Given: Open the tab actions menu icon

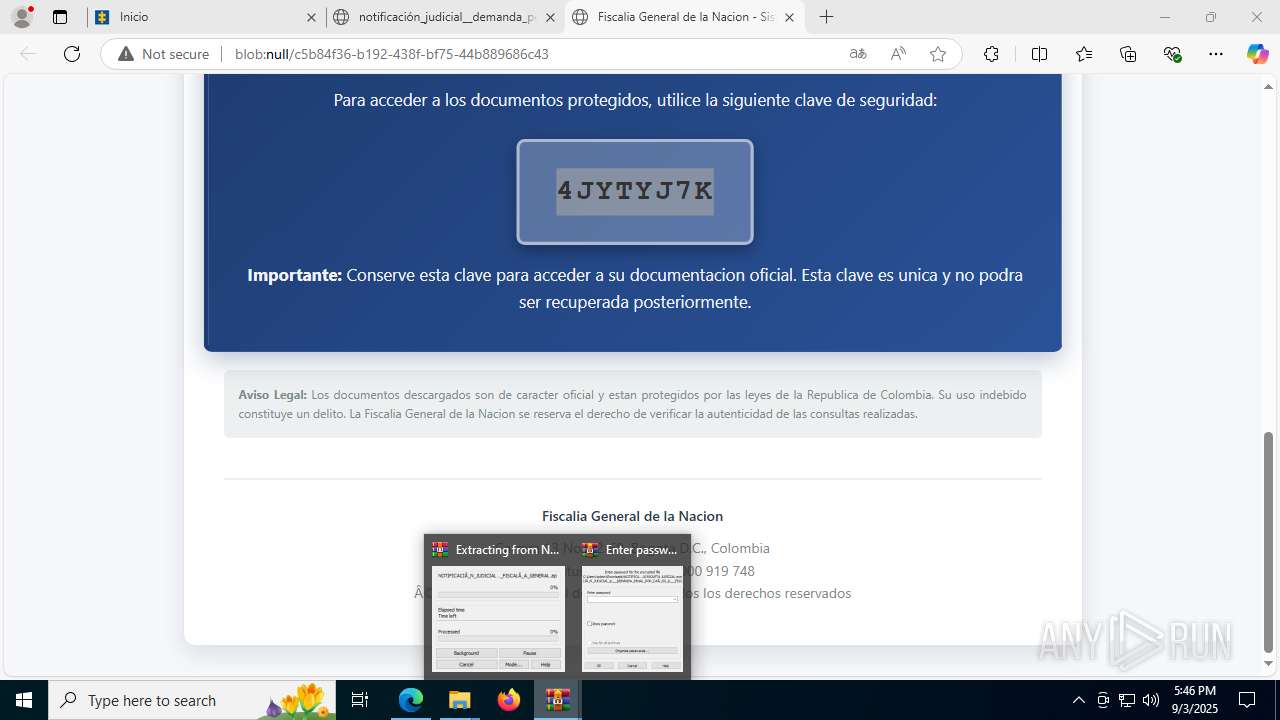Looking at the screenshot, I should [x=60, y=17].
